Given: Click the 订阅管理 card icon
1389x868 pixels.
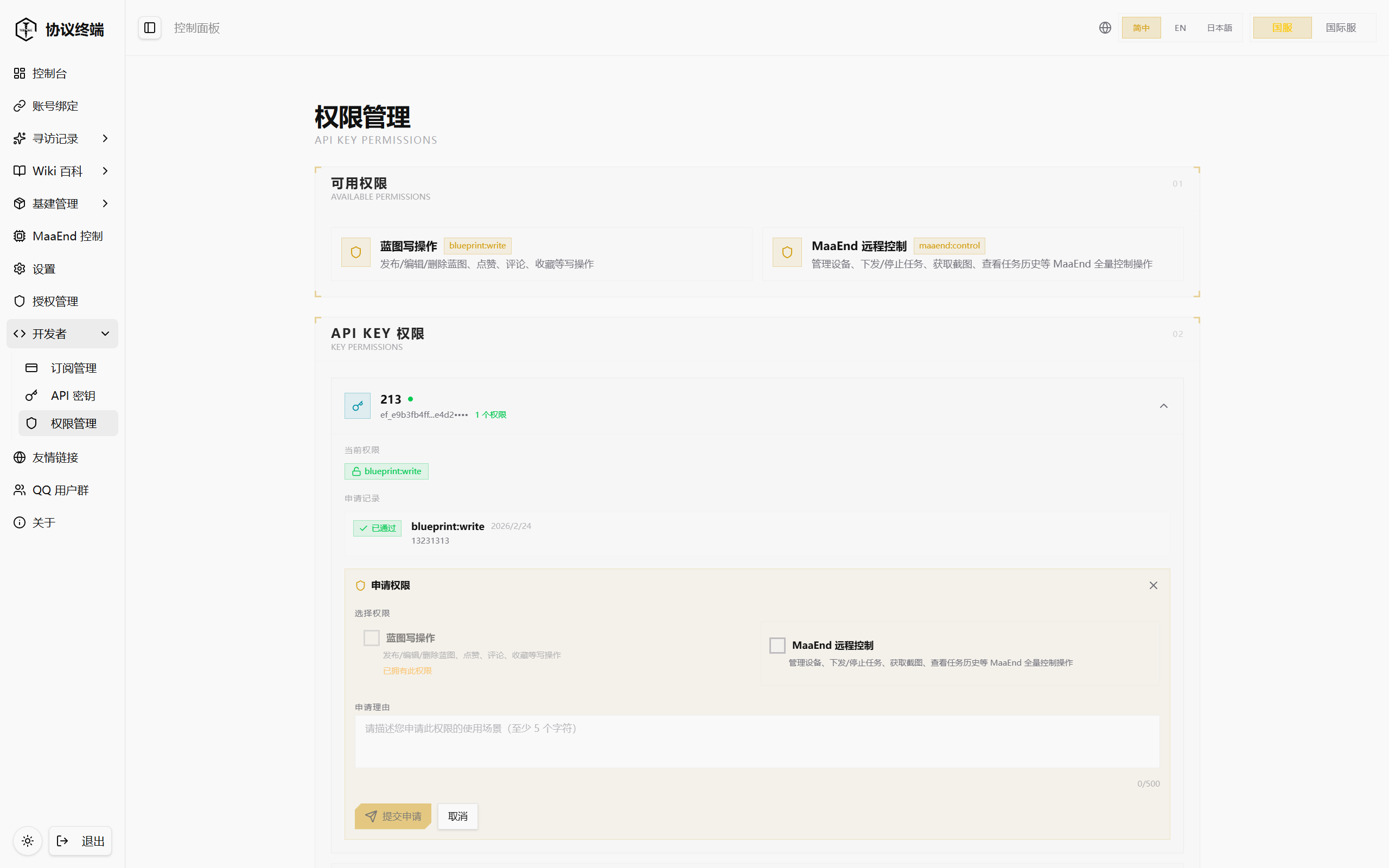Looking at the screenshot, I should point(31,367).
